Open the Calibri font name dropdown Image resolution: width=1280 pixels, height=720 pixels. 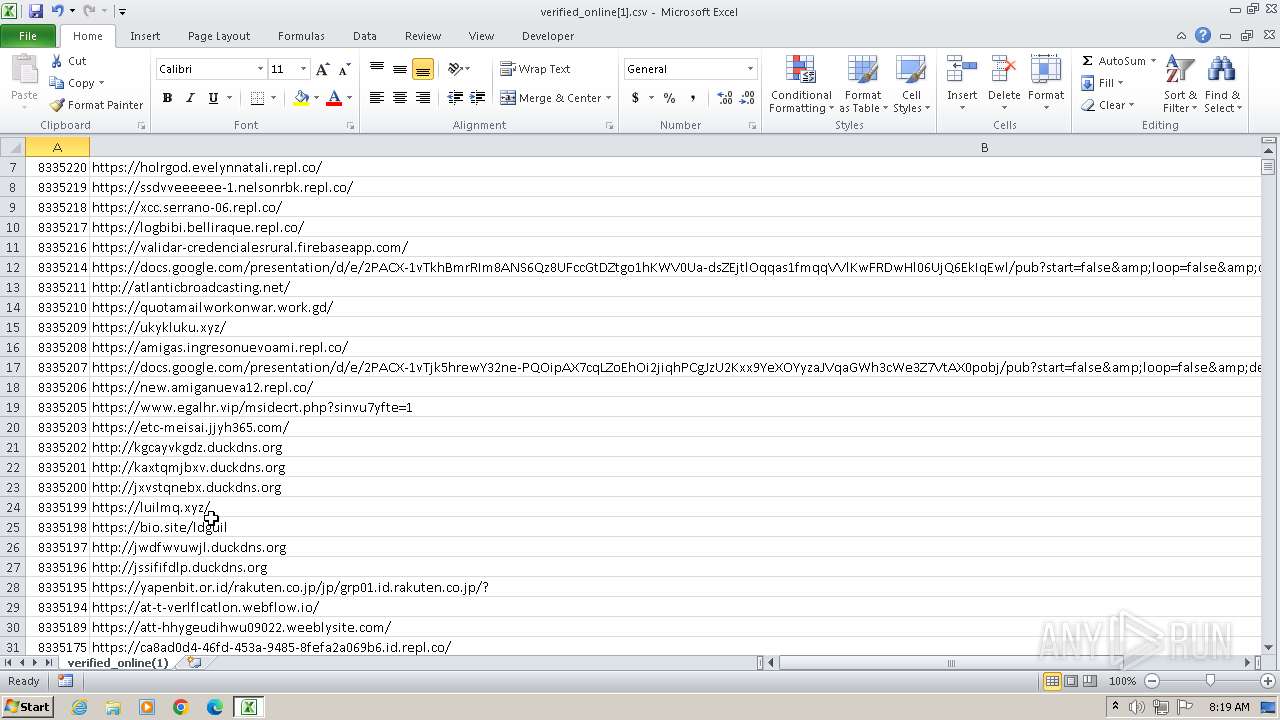click(x=260, y=69)
